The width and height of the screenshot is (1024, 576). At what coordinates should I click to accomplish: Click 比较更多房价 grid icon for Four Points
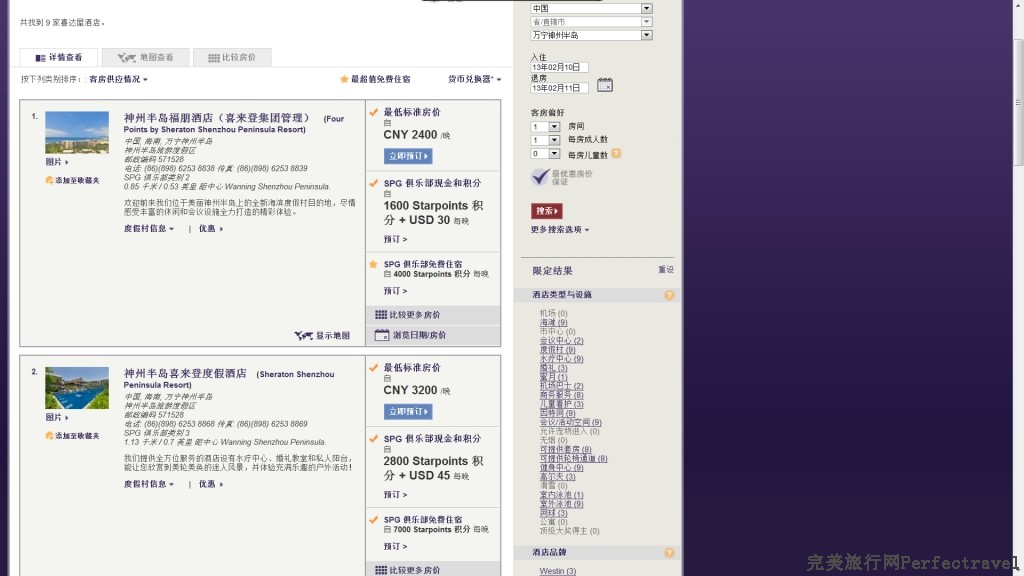click(381, 315)
